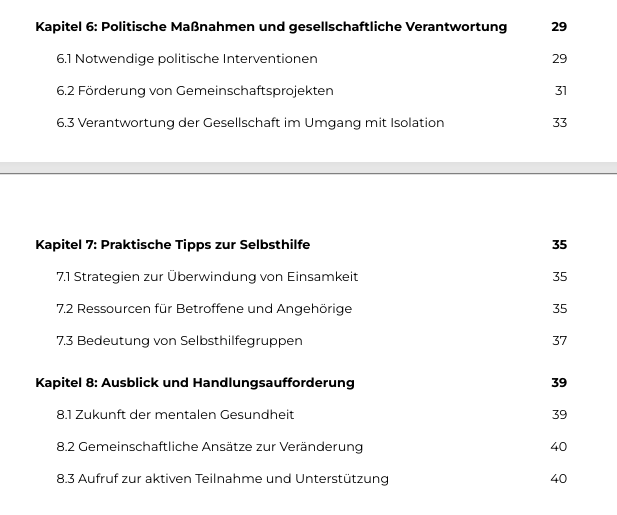Open 7.1 Strategien zur Überwindung von Einsamkeit
The image size is (617, 515).
(x=207, y=277)
